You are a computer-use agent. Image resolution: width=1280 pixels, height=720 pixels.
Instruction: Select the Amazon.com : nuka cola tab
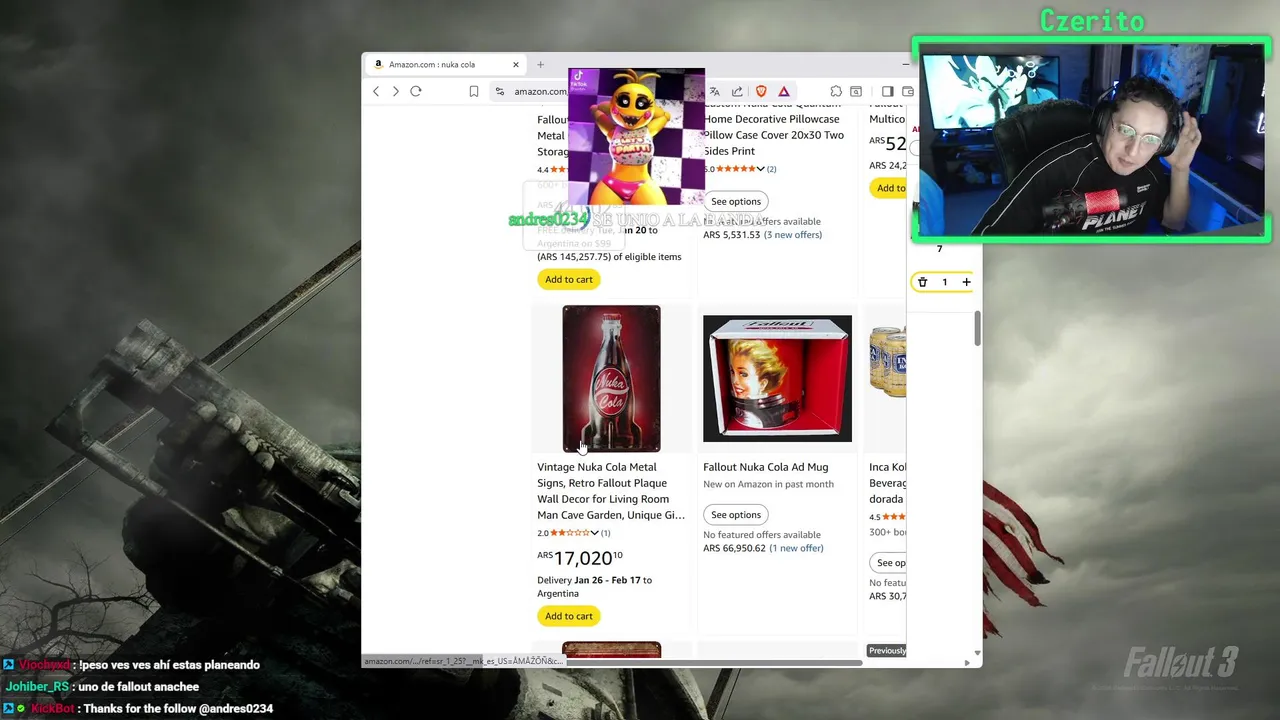coord(445,64)
